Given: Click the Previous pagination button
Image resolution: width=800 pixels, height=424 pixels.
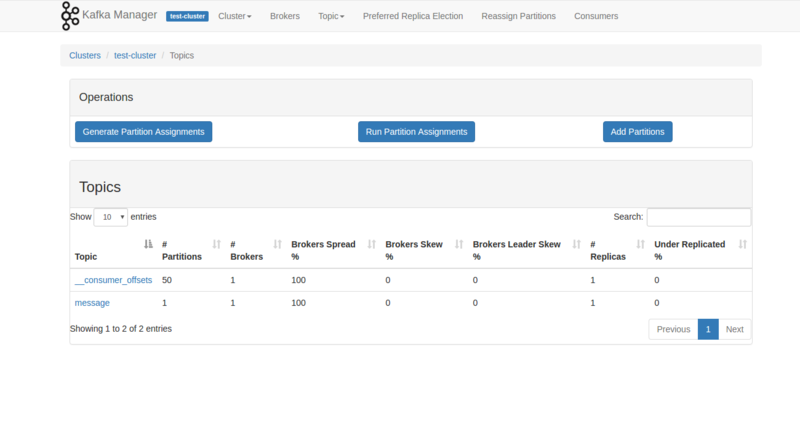Looking at the screenshot, I should click(x=673, y=329).
